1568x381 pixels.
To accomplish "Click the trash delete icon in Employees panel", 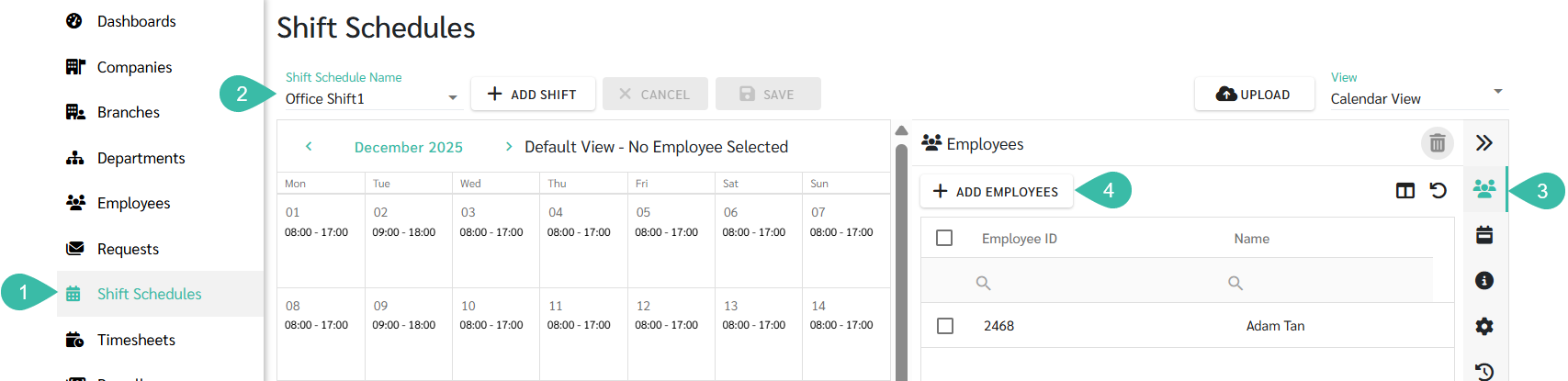I will tap(1438, 143).
